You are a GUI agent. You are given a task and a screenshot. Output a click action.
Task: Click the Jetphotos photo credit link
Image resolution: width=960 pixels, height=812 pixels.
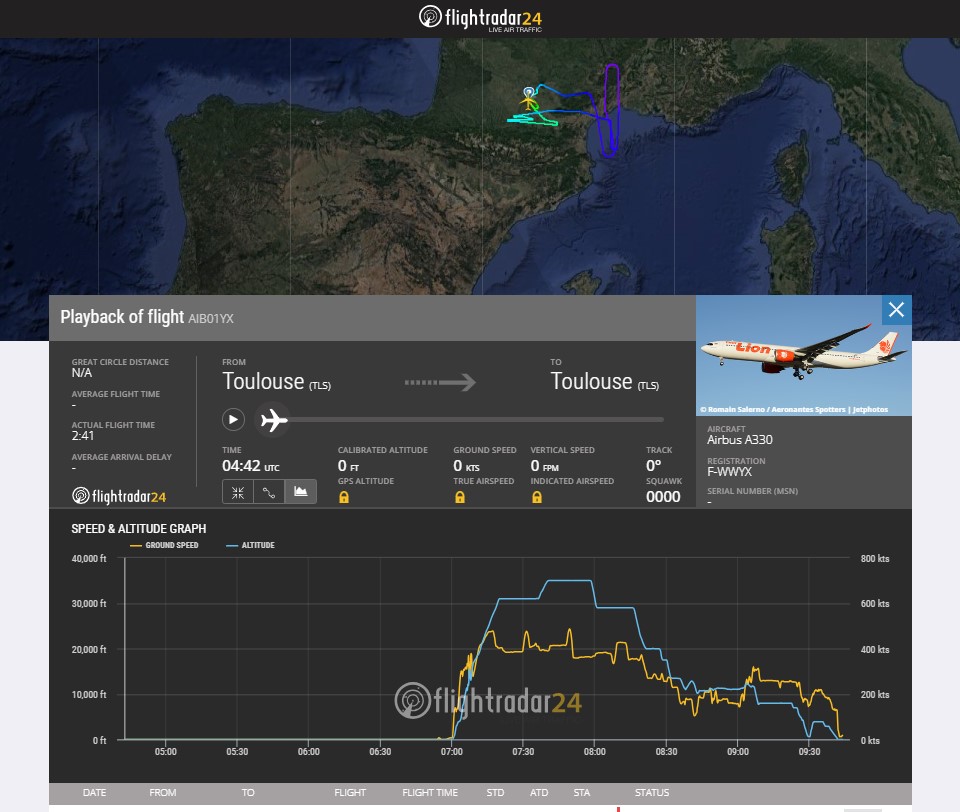794,409
